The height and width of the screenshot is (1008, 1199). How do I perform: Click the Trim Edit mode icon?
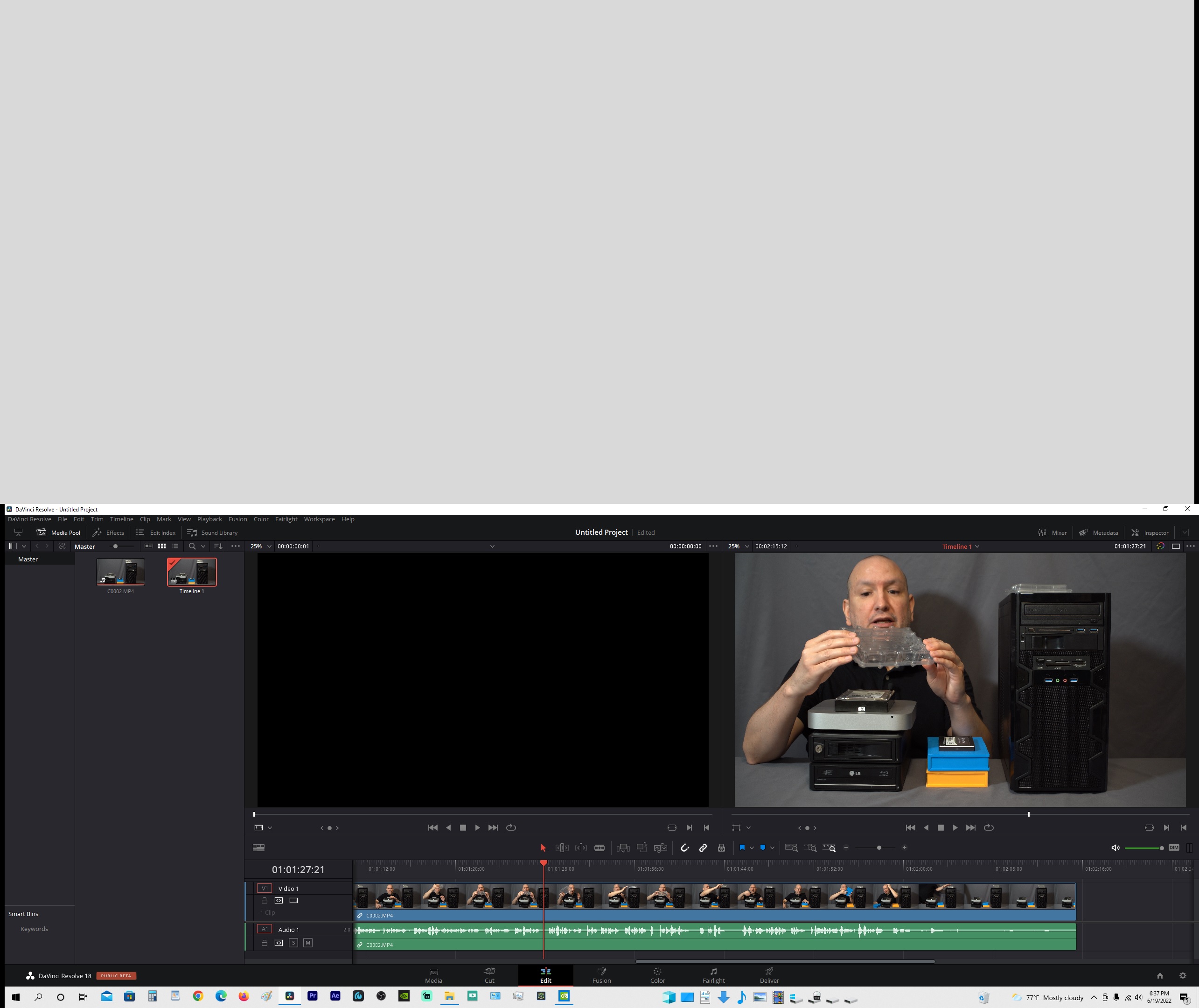click(x=562, y=848)
